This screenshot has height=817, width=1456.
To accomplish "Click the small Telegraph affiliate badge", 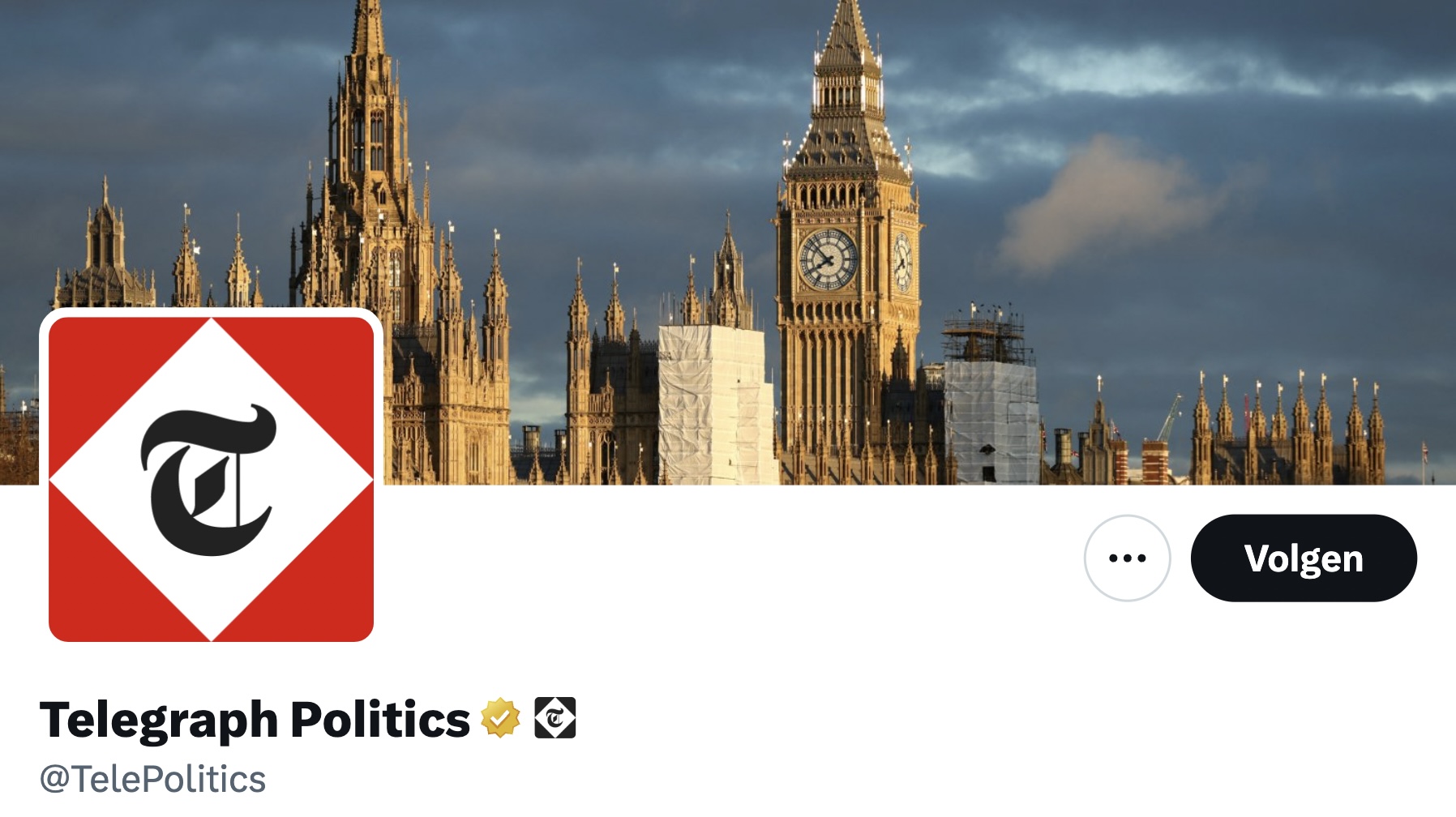I will [x=555, y=718].
